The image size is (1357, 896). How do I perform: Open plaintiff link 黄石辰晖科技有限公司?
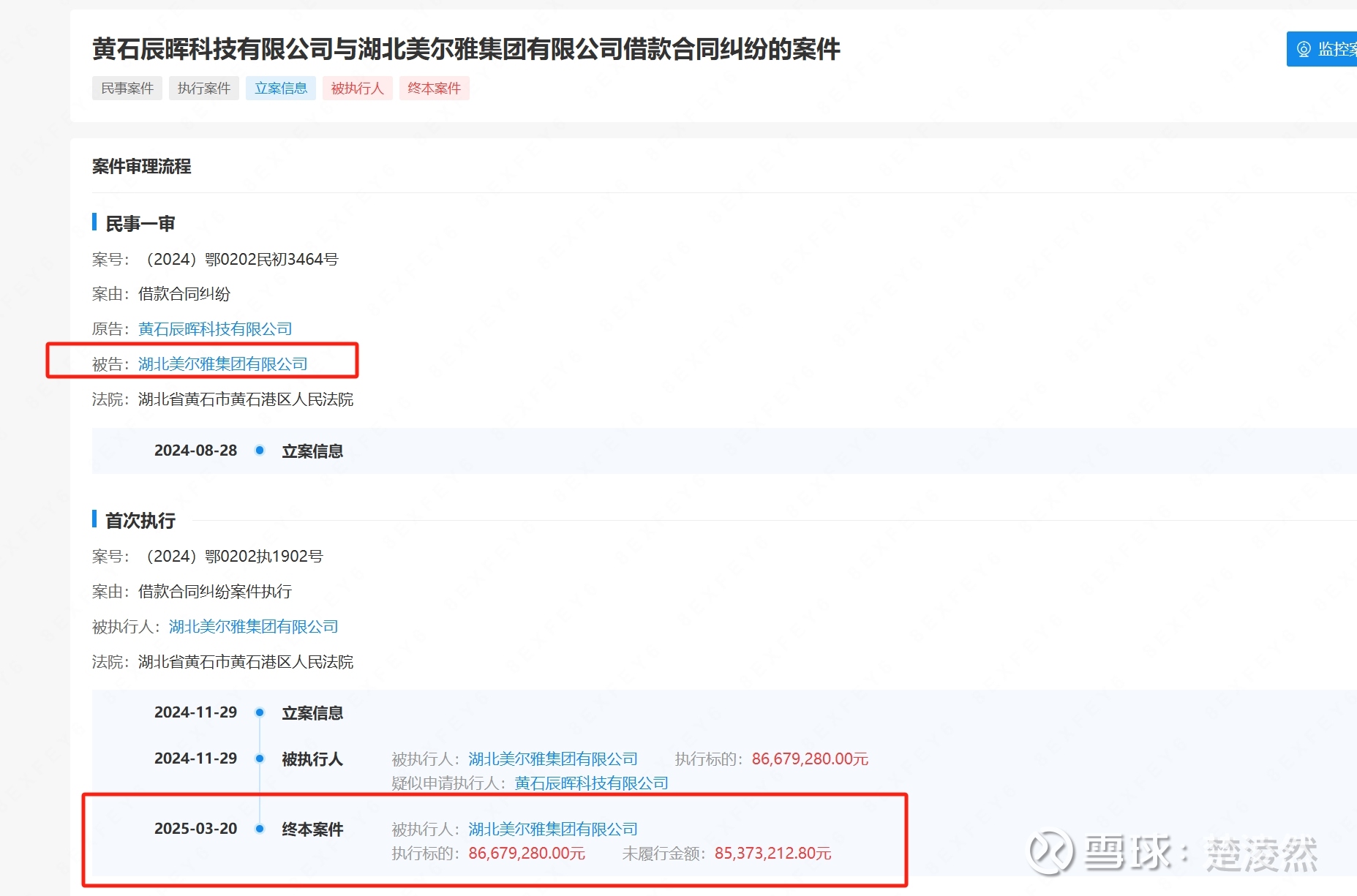tap(215, 329)
